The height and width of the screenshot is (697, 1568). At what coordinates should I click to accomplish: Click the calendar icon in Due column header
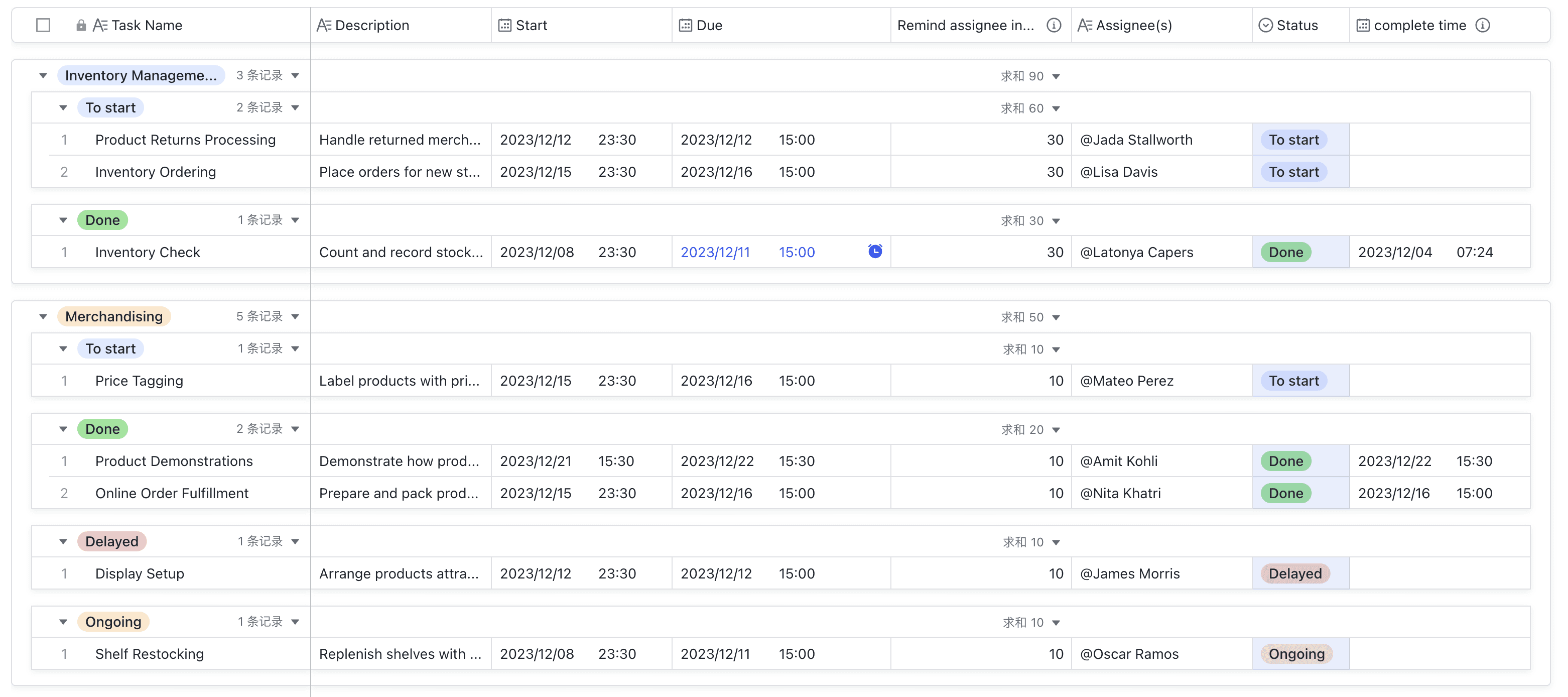pyautogui.click(x=686, y=25)
